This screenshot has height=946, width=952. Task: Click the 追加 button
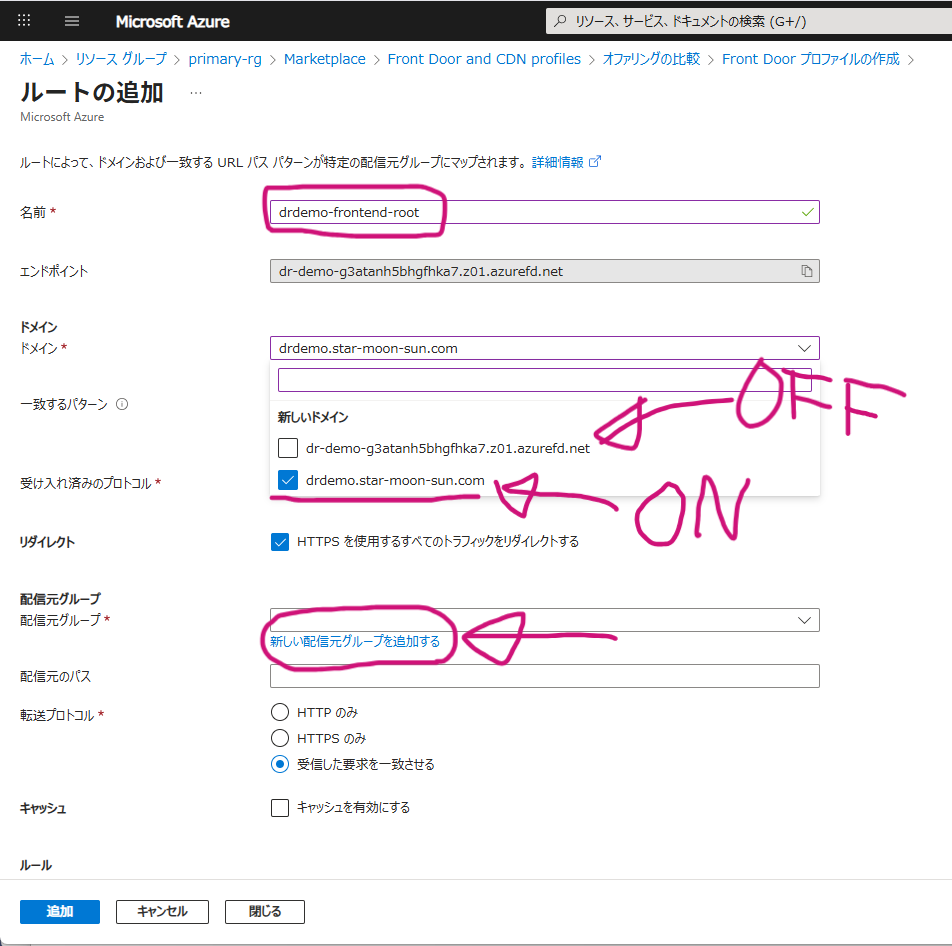pos(60,911)
